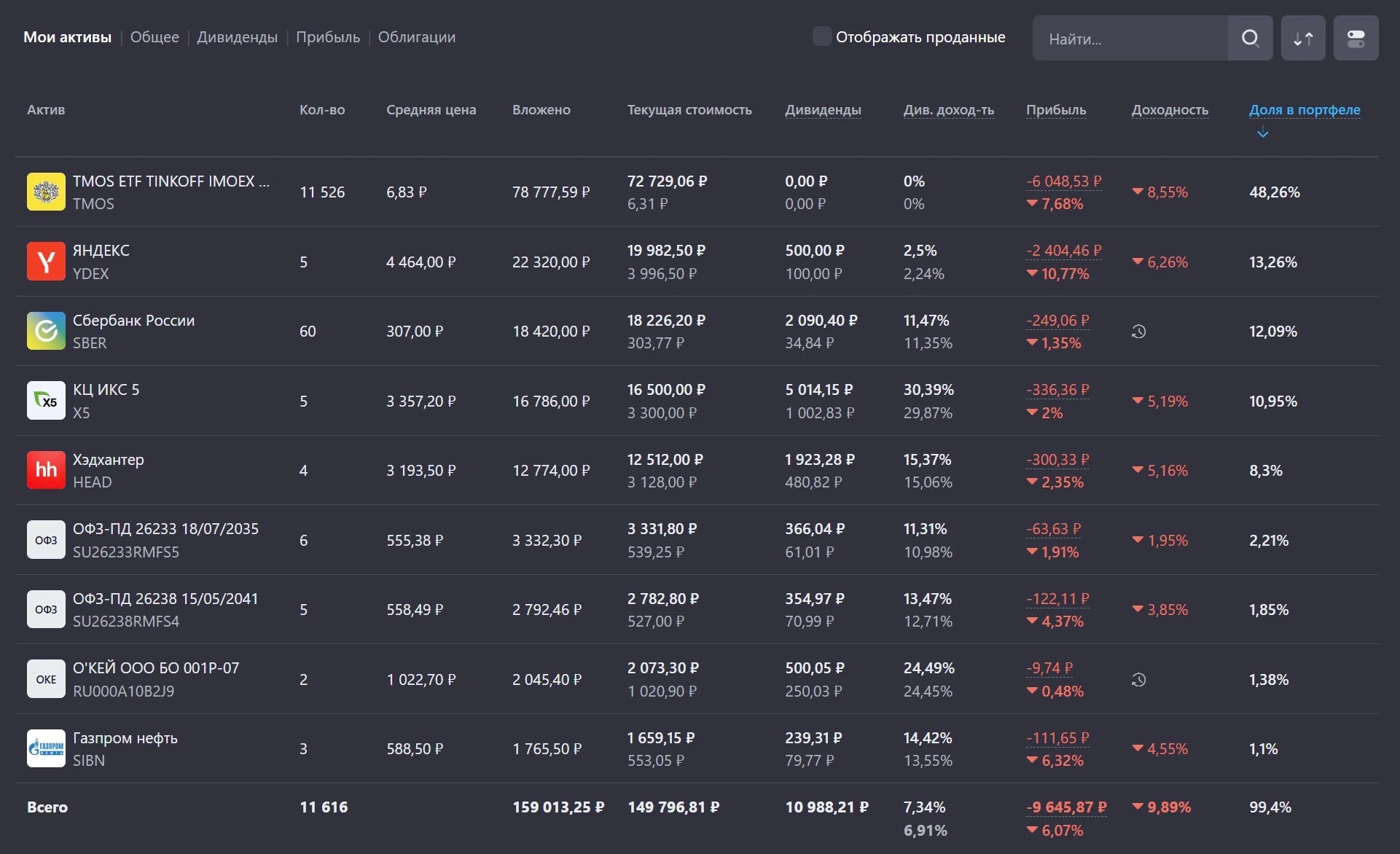This screenshot has height=854, width=1400.
Task: Open the Газпром нефть asset name
Action: point(125,738)
